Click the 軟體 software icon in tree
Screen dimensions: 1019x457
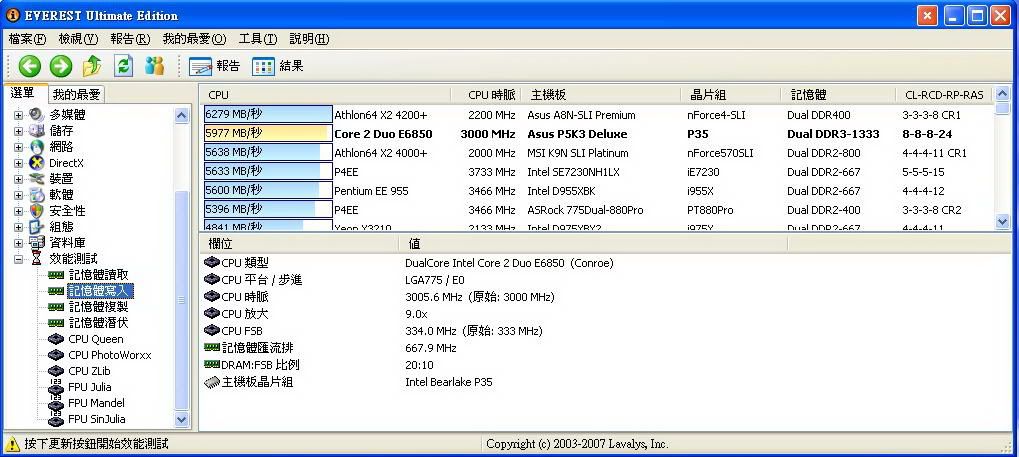[37, 195]
